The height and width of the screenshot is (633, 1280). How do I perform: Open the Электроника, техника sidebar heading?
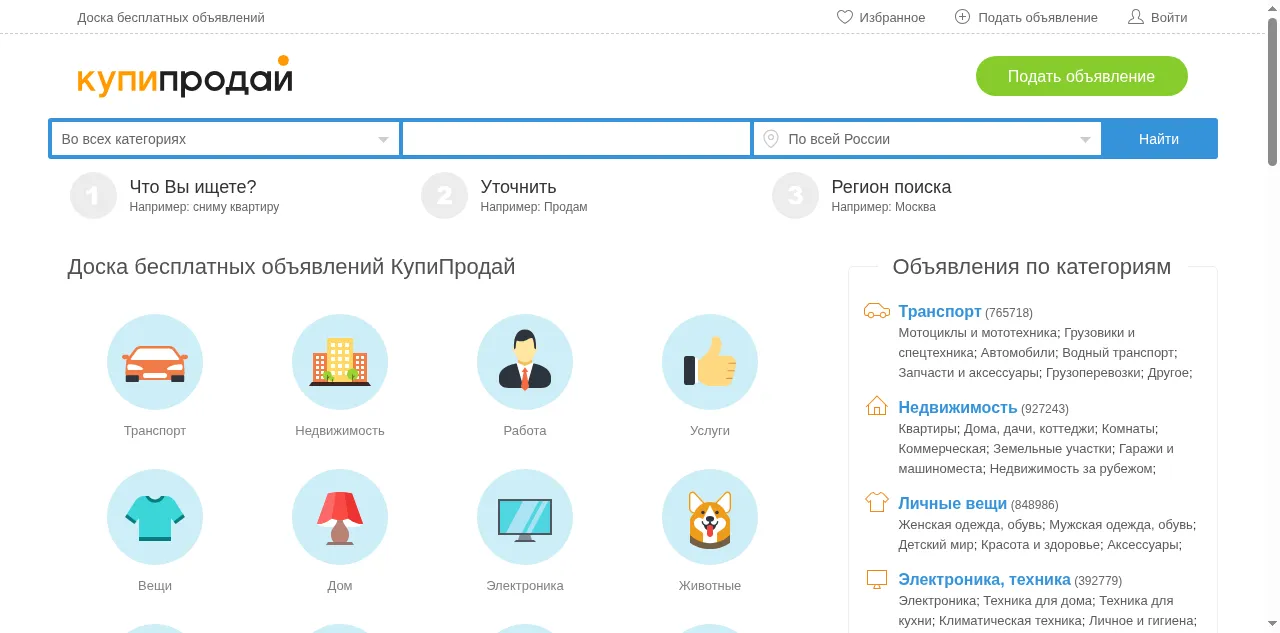pos(984,579)
